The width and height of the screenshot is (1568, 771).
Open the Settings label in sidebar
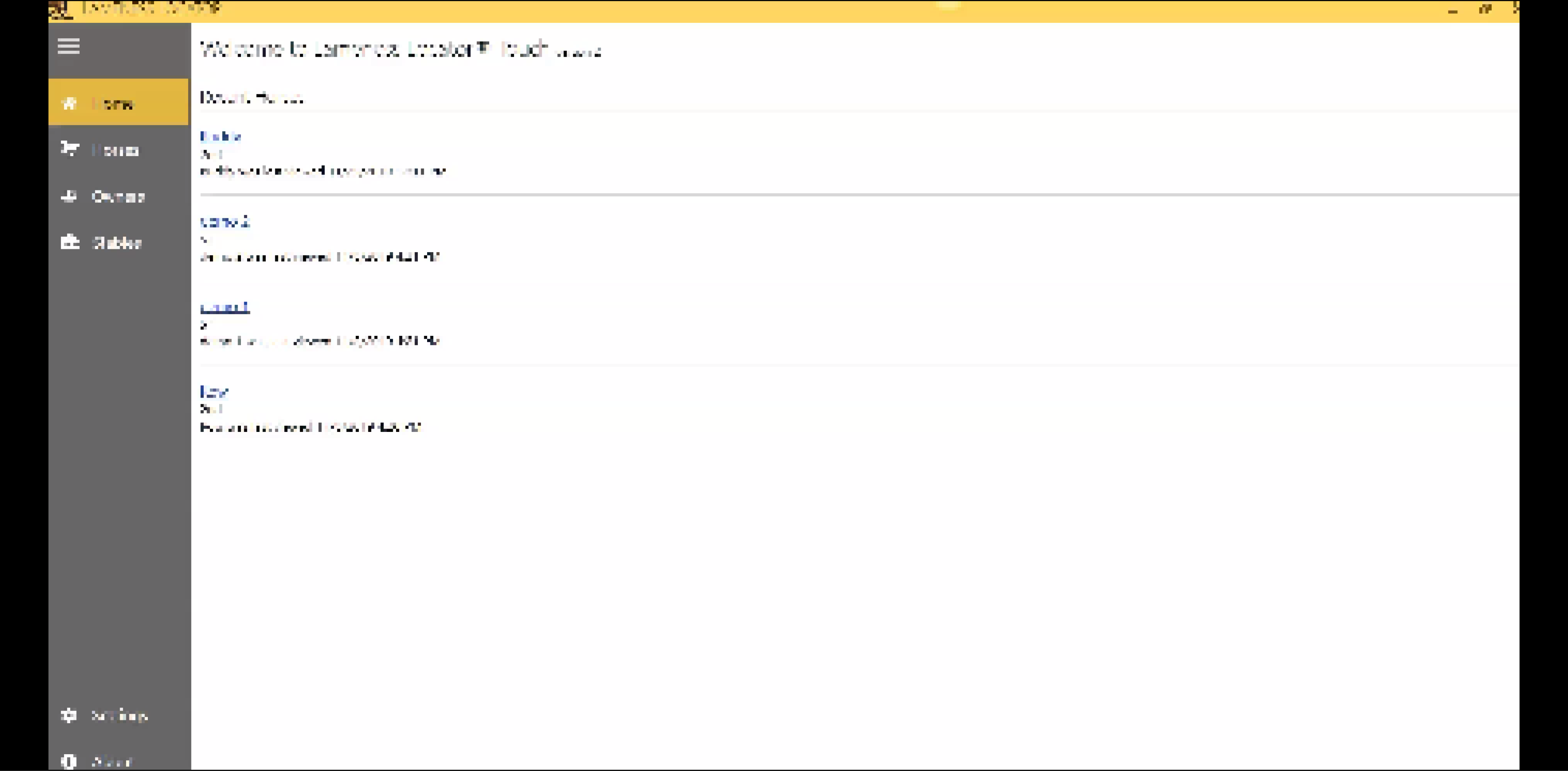[x=119, y=715]
